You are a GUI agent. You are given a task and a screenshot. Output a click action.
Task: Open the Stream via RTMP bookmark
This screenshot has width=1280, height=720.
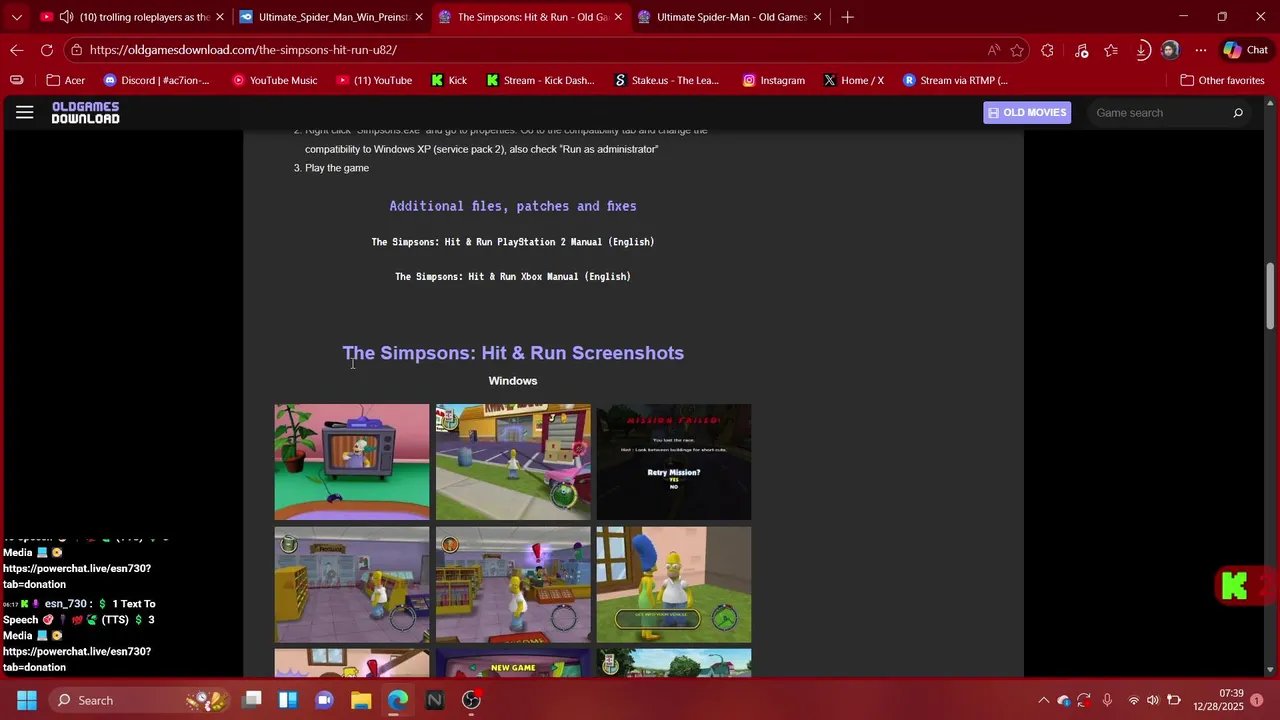(955, 80)
